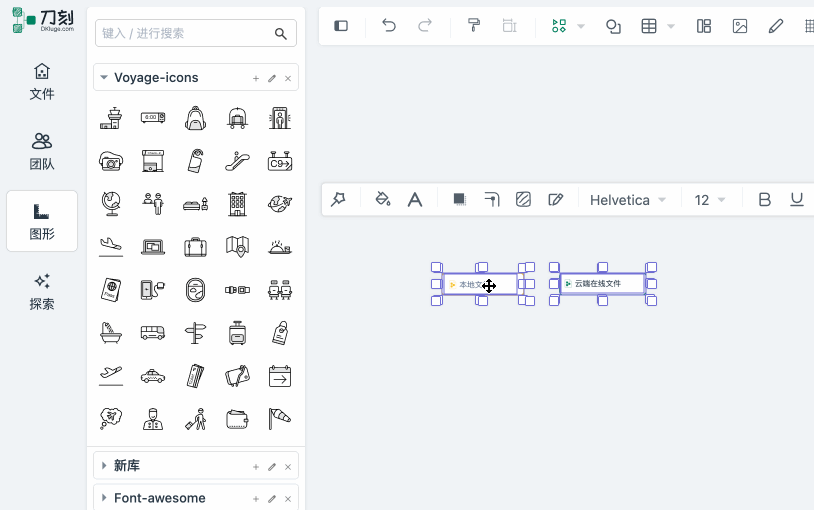The width and height of the screenshot is (814, 510).
Task: Click the fill color bucket icon
Action: (382, 200)
